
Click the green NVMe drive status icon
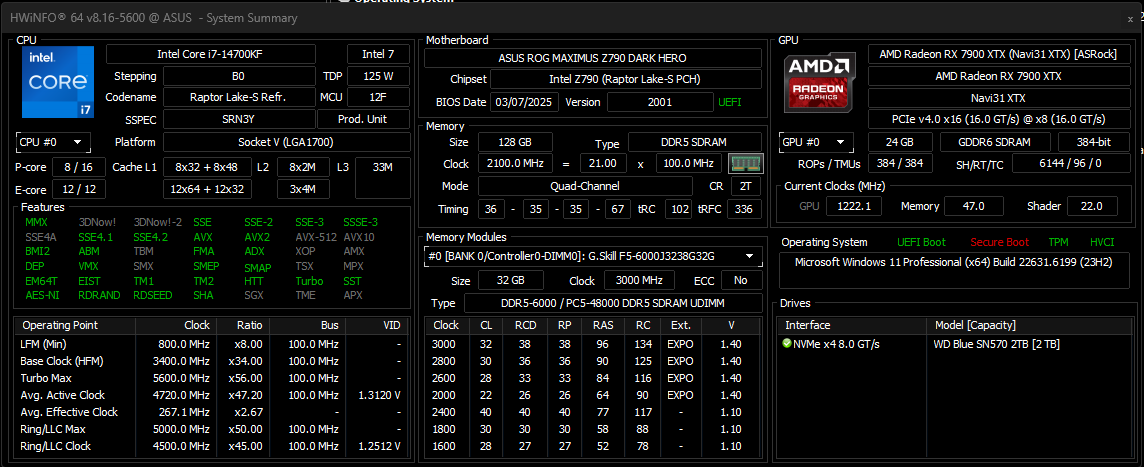tap(788, 343)
